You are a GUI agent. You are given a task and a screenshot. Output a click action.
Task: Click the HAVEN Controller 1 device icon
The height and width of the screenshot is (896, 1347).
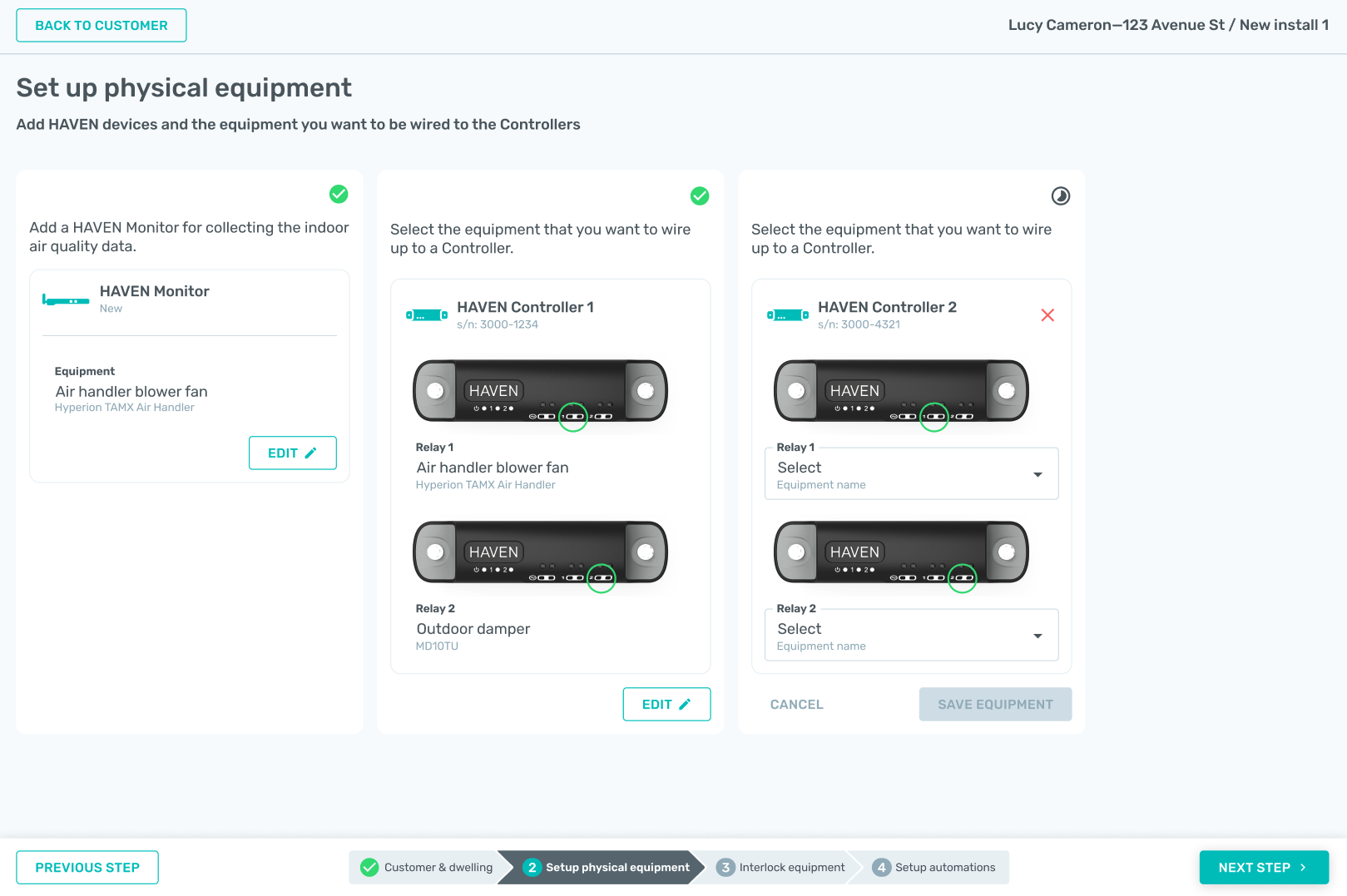[x=427, y=315]
